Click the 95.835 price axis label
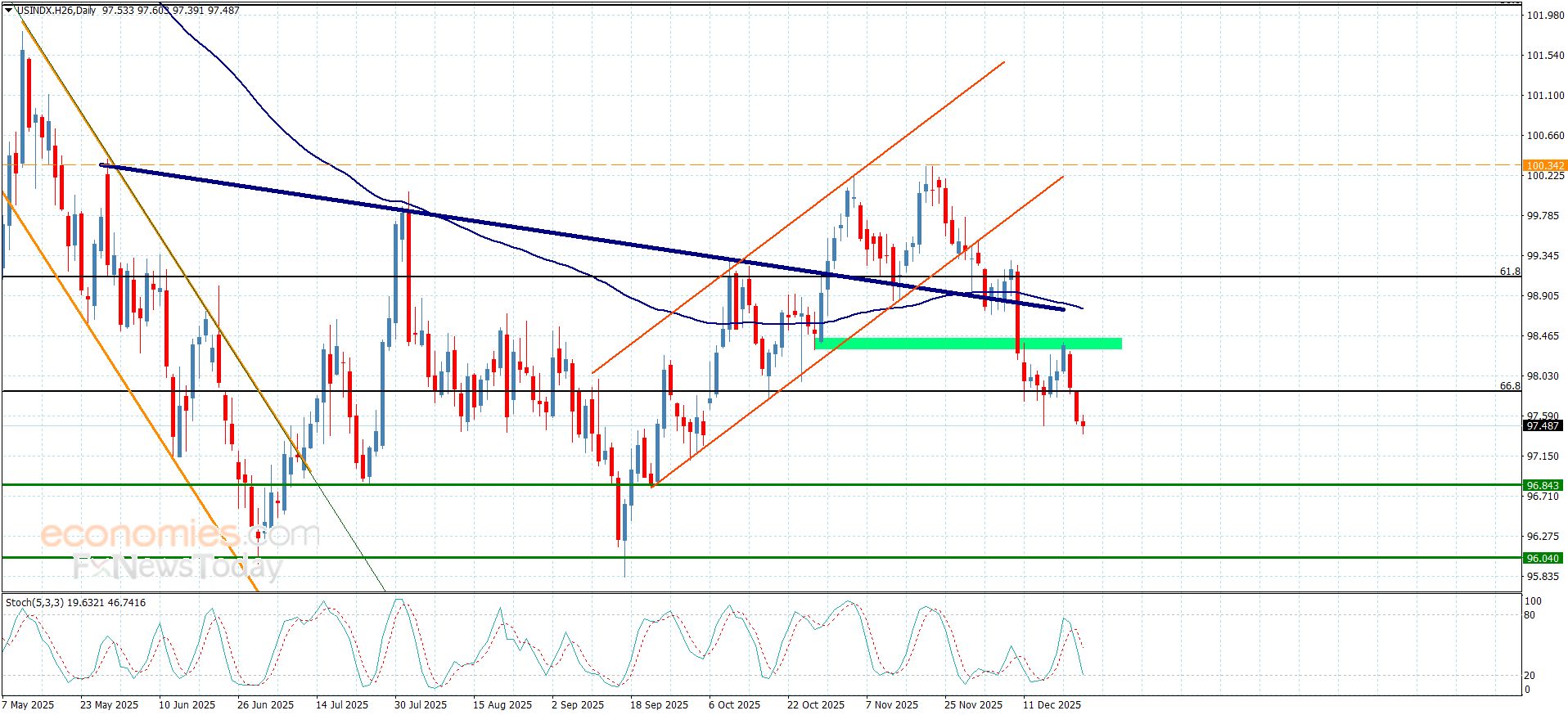This screenshot has width=1568, height=715. click(x=1545, y=577)
